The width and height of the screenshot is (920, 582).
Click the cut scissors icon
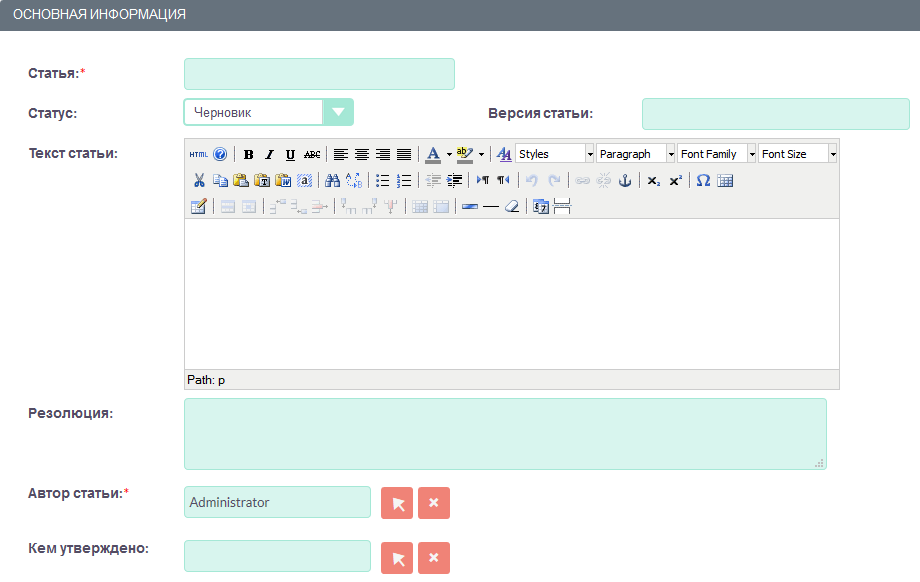pos(199,181)
